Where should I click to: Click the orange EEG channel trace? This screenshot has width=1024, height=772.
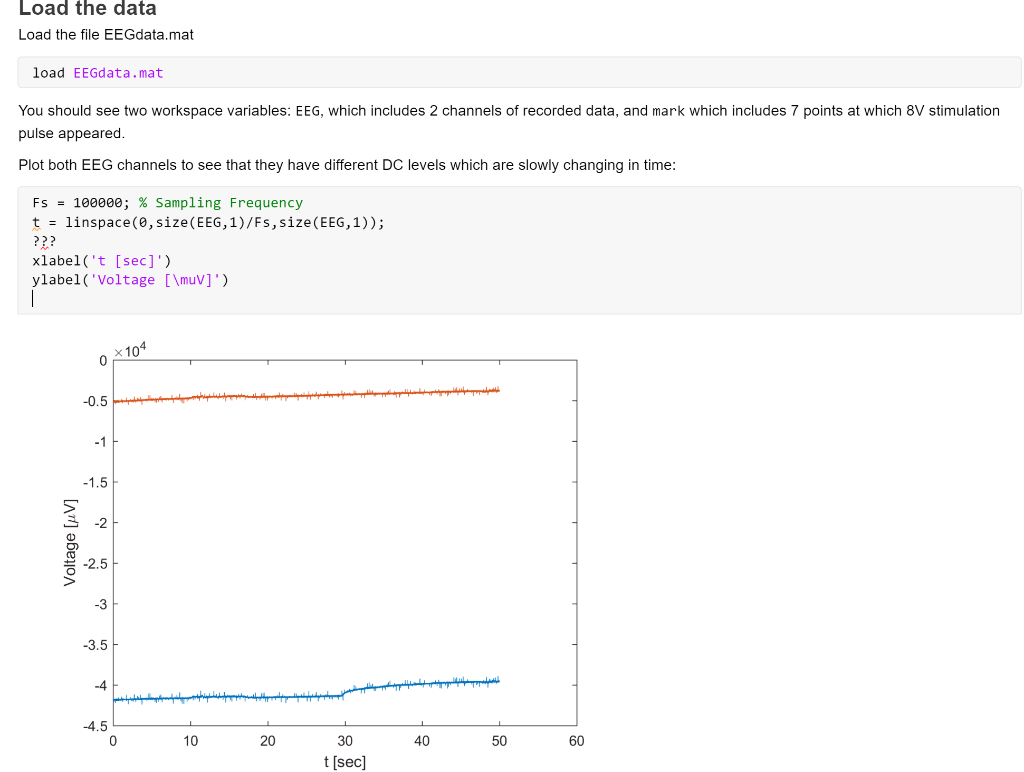pyautogui.click(x=300, y=394)
